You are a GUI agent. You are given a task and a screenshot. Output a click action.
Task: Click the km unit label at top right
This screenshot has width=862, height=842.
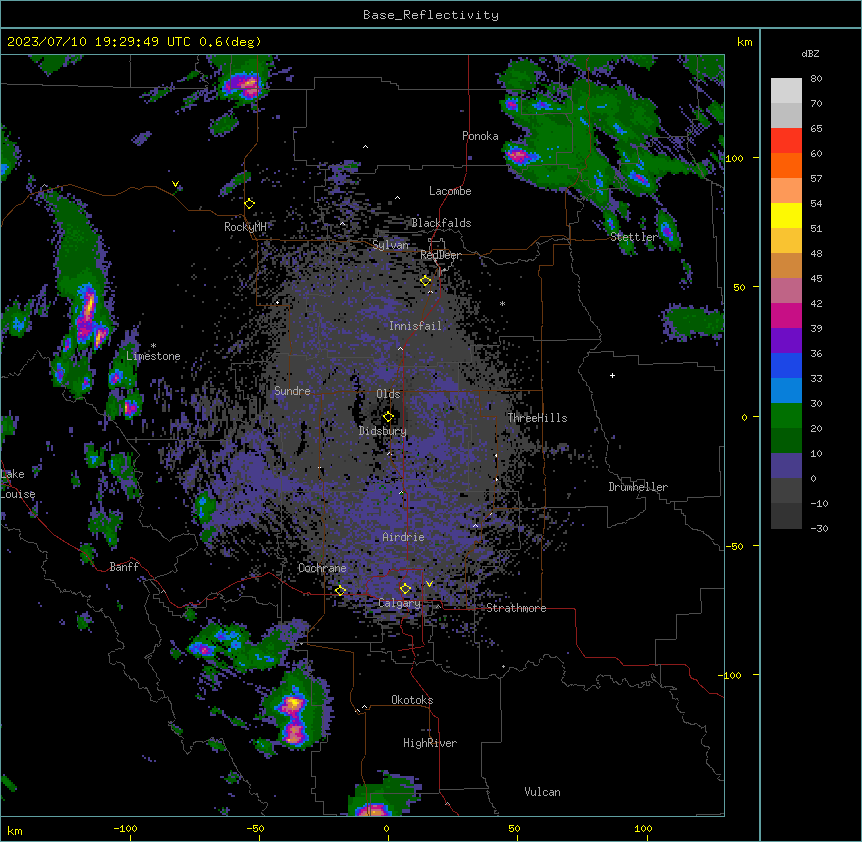pyautogui.click(x=745, y=42)
